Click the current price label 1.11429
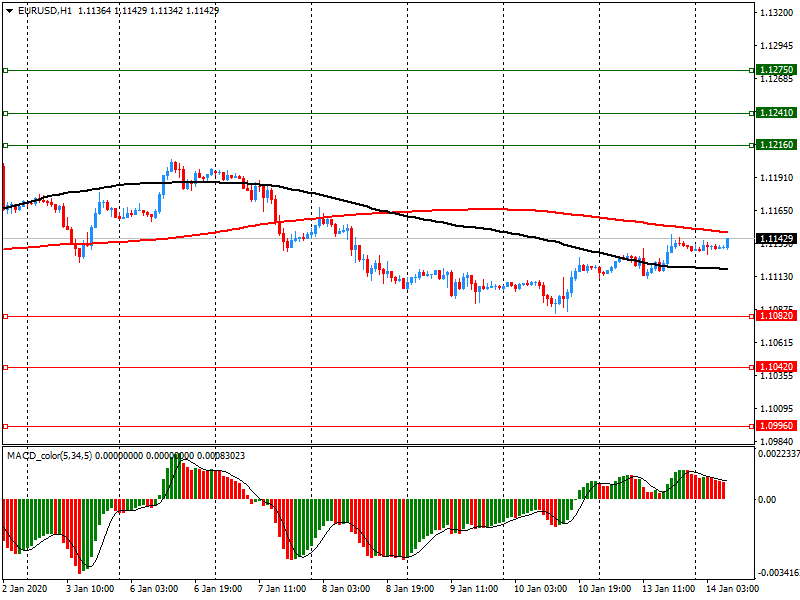 pos(775,239)
